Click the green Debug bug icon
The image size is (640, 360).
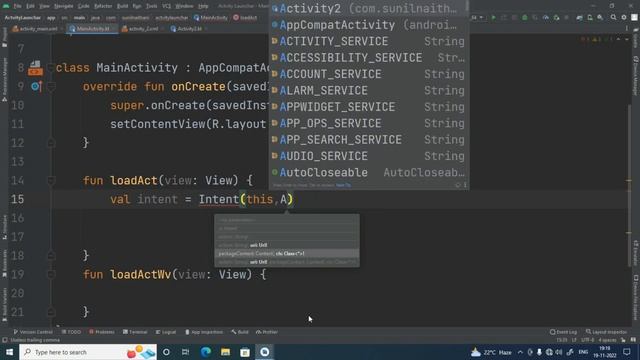pos(525,18)
